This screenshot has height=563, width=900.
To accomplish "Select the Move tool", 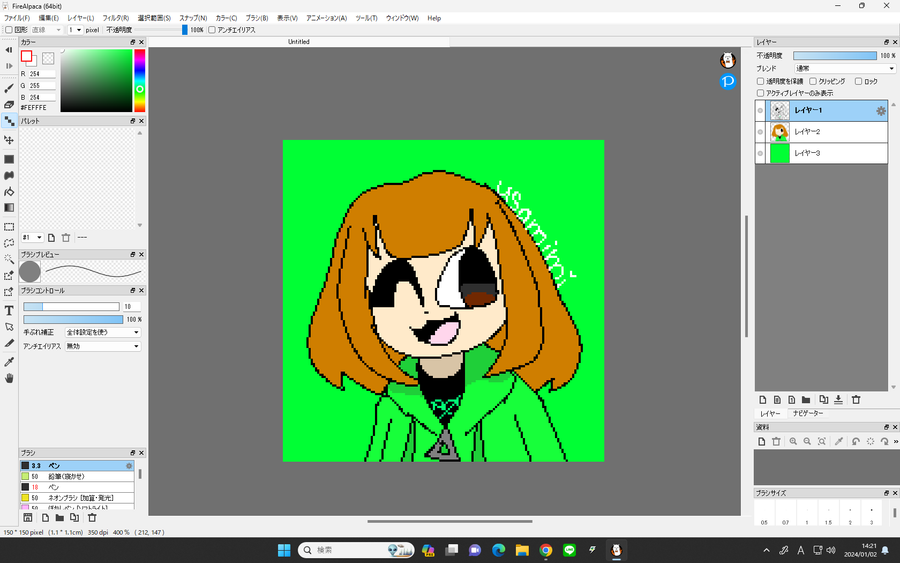I will click(9, 139).
